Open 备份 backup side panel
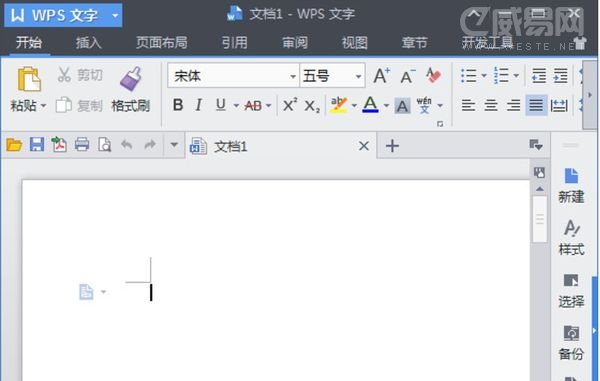Screen dimensions: 600x381 point(571,343)
